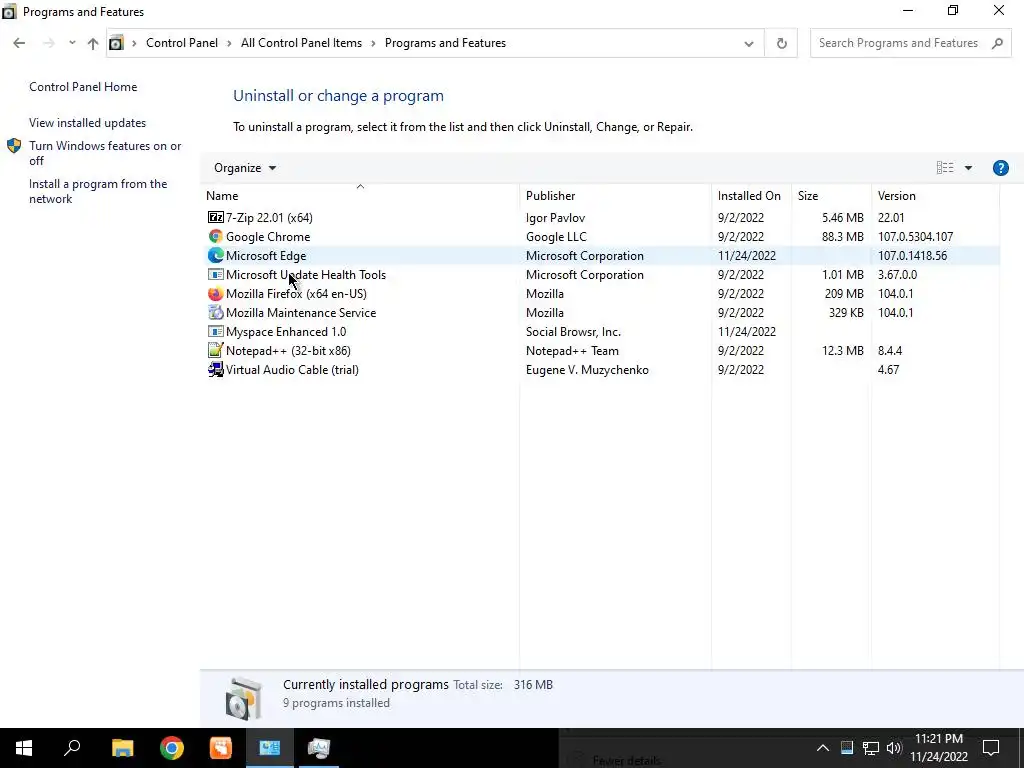
Task: Expand chevron after All Control Panel Items
Action: (x=373, y=43)
